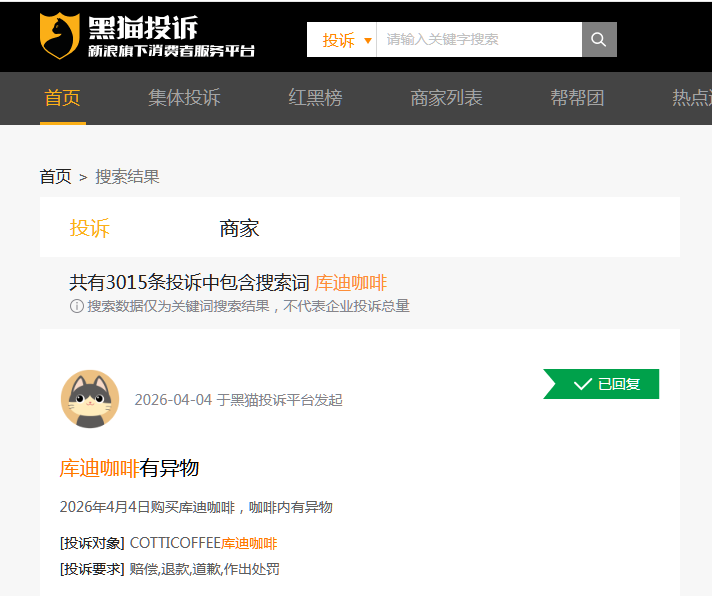Open the 帮帮团 navigation tab
This screenshot has height=596, width=712.
pos(577,98)
